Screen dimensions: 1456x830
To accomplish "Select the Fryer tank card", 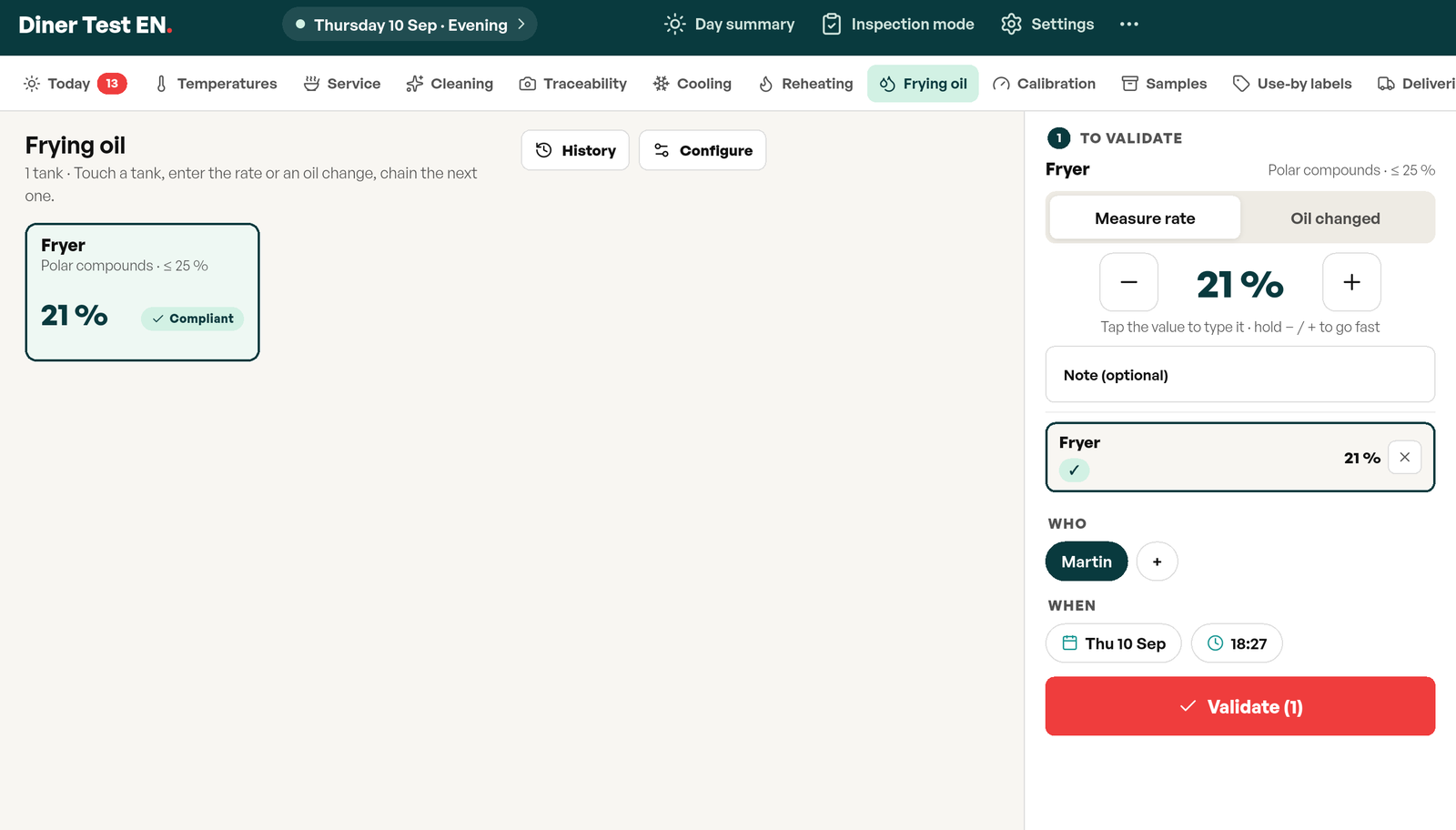I will click(142, 292).
